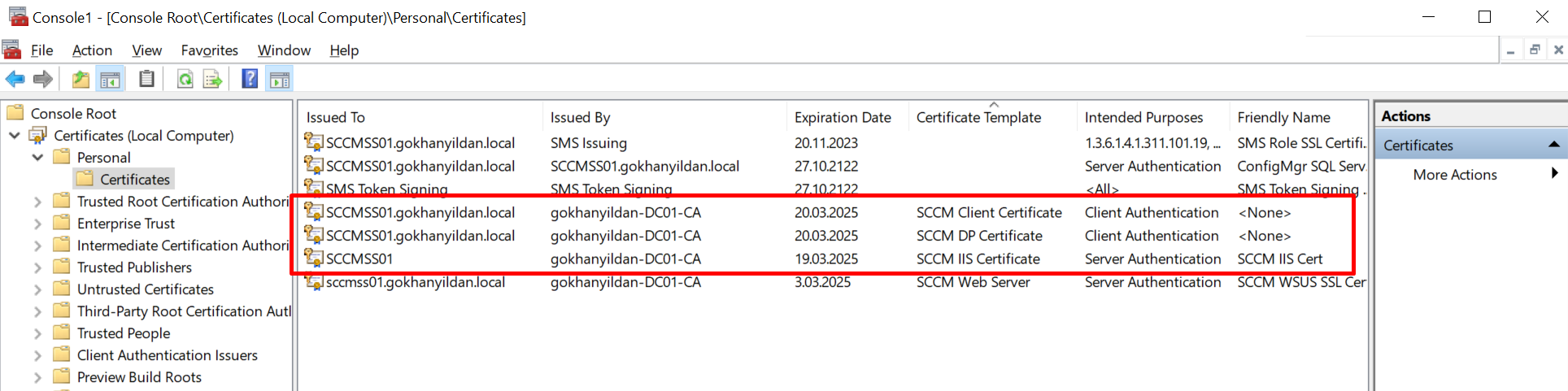Expand the Trusted People node

37,332
